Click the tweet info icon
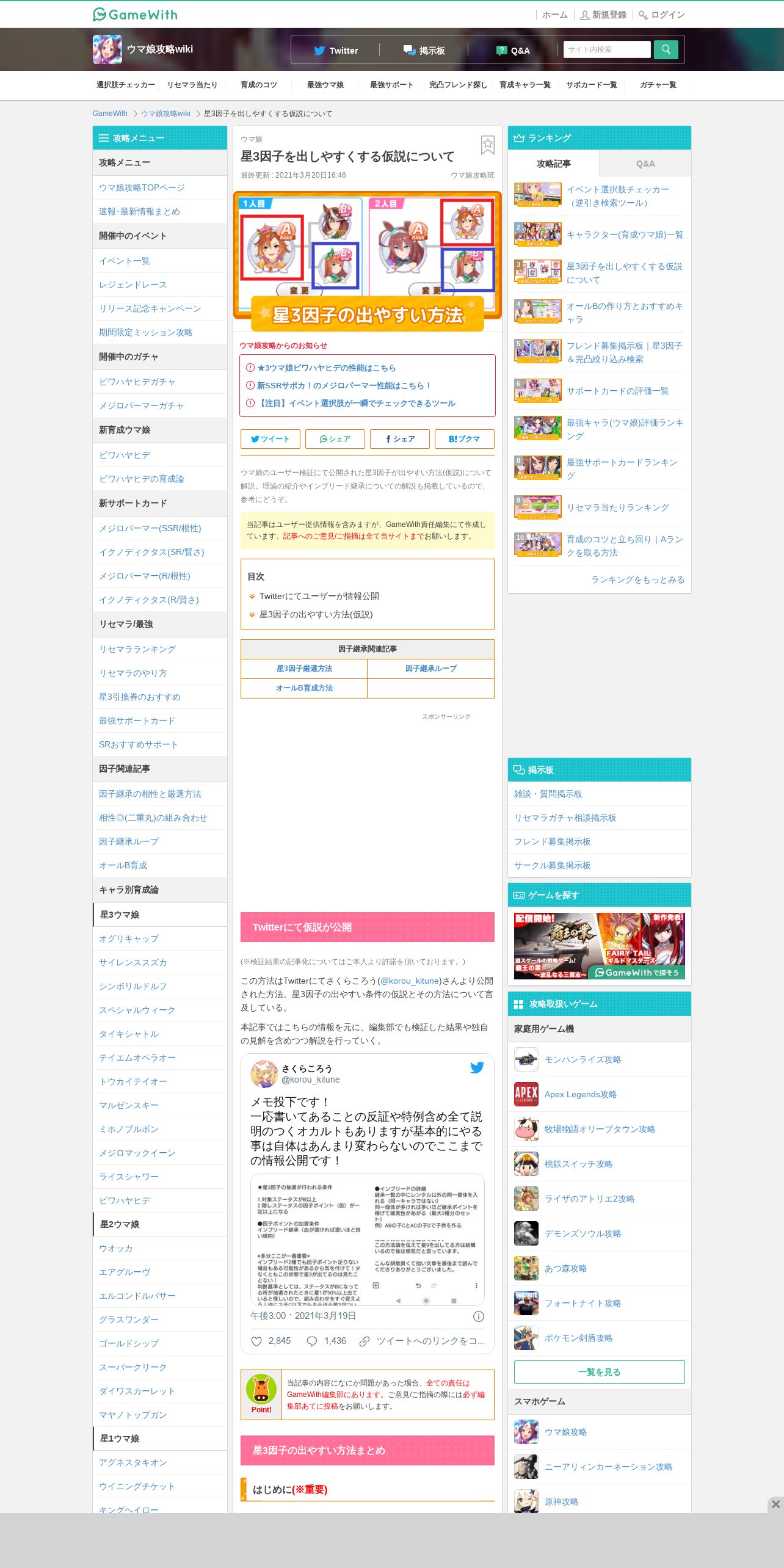This screenshot has height=1568, width=784. tap(479, 1316)
